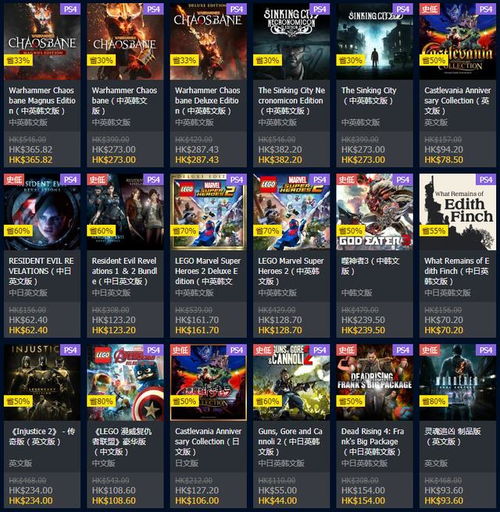This screenshot has height=512, width=500.
Task: Open RESIDENT EVIL REVELATIONS title link
Action: (x=41, y=271)
